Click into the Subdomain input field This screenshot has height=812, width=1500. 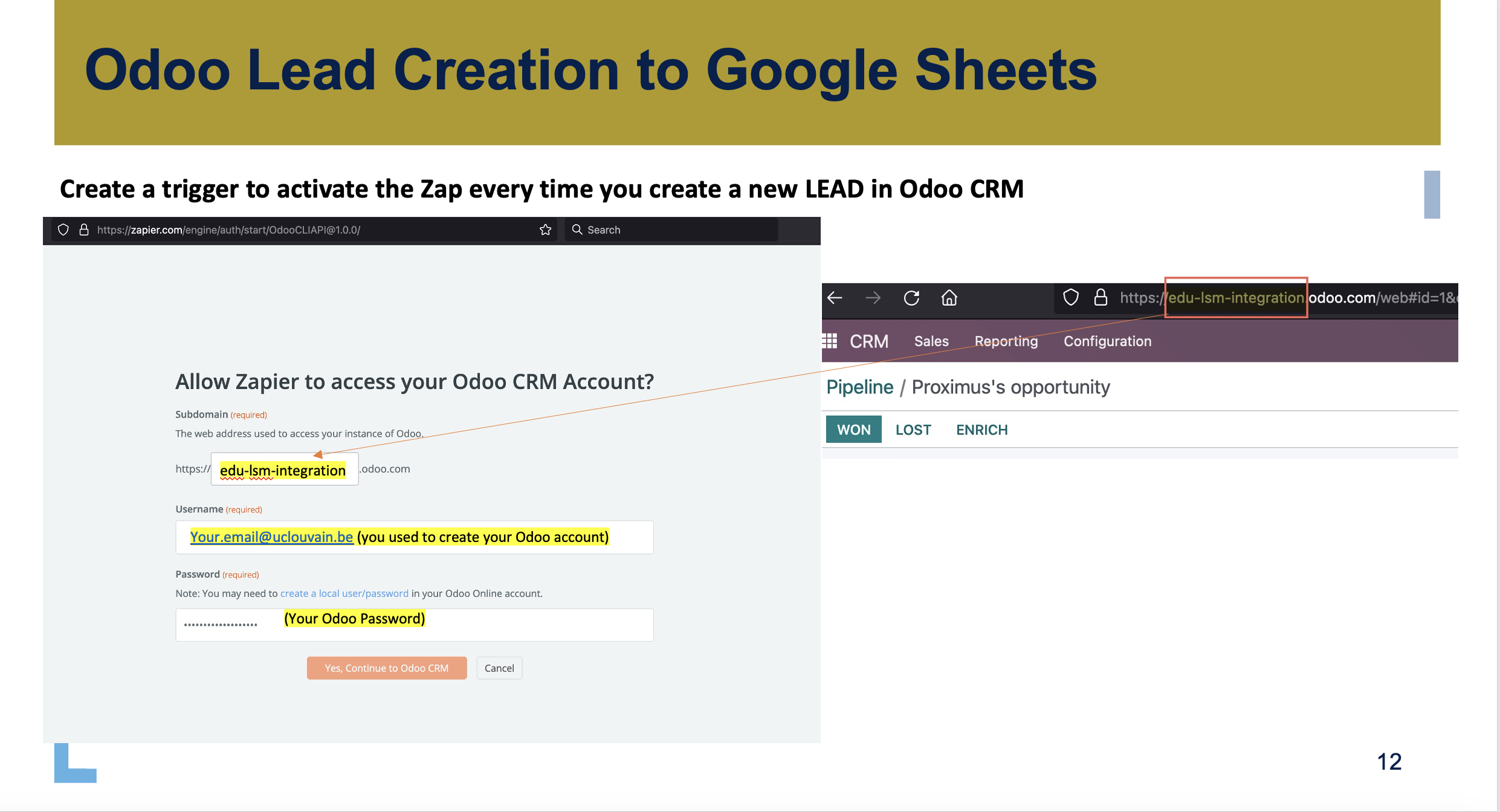click(x=285, y=469)
